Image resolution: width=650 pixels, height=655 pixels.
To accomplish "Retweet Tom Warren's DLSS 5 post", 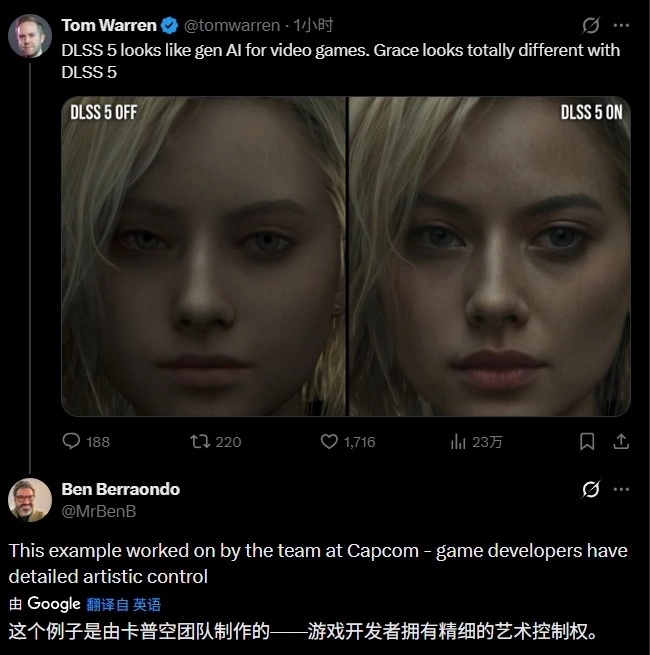I will [x=216, y=442].
